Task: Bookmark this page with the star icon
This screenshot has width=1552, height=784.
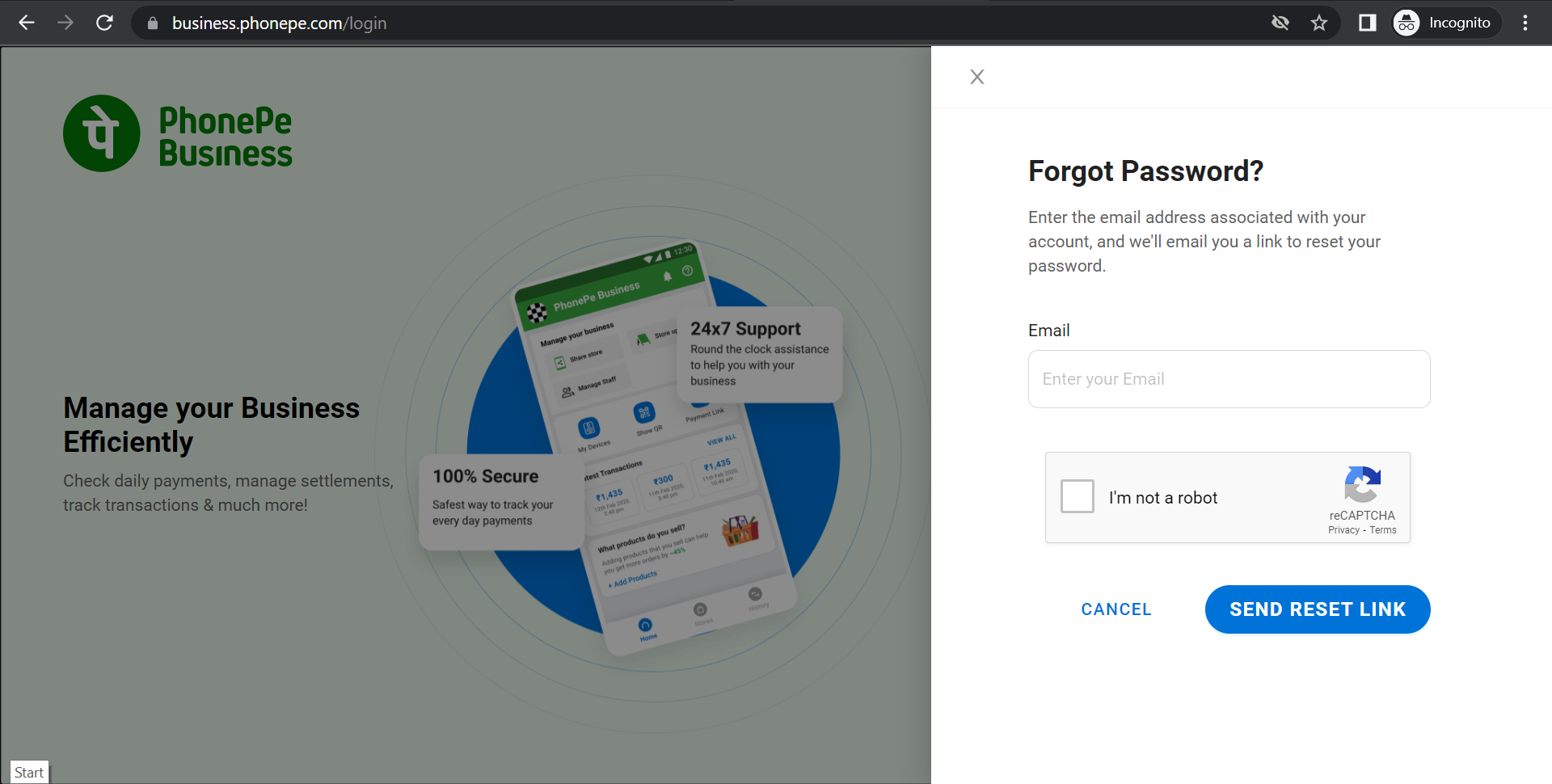Action: [1319, 23]
